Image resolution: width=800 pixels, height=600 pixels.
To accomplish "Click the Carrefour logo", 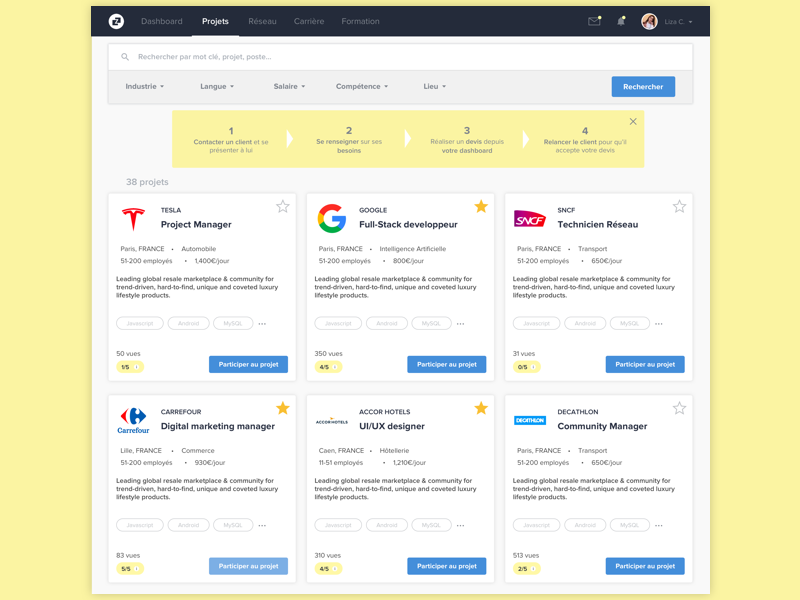I will [133, 419].
